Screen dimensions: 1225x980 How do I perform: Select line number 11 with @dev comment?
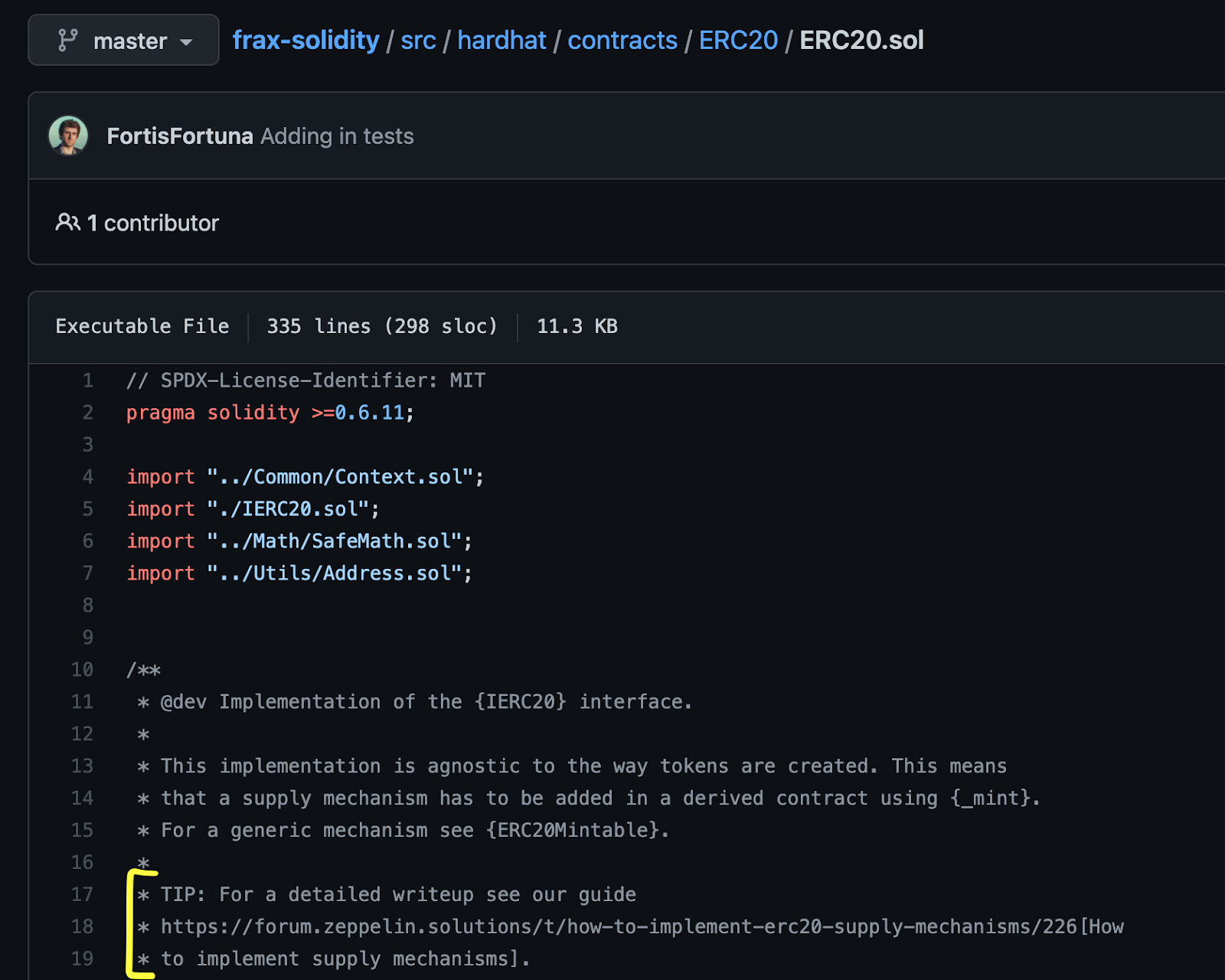[83, 702]
